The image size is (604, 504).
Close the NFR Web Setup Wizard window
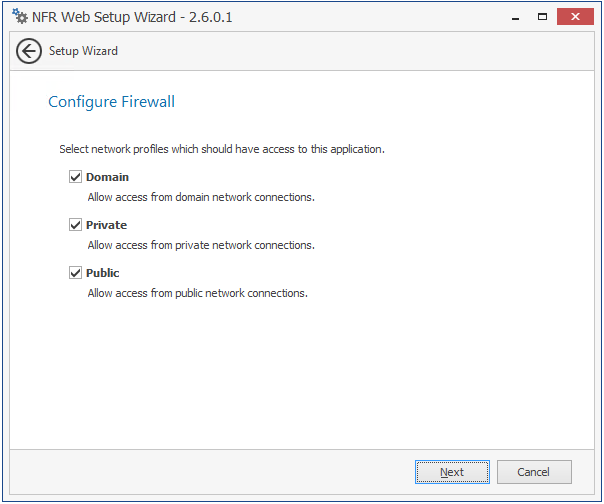point(575,17)
